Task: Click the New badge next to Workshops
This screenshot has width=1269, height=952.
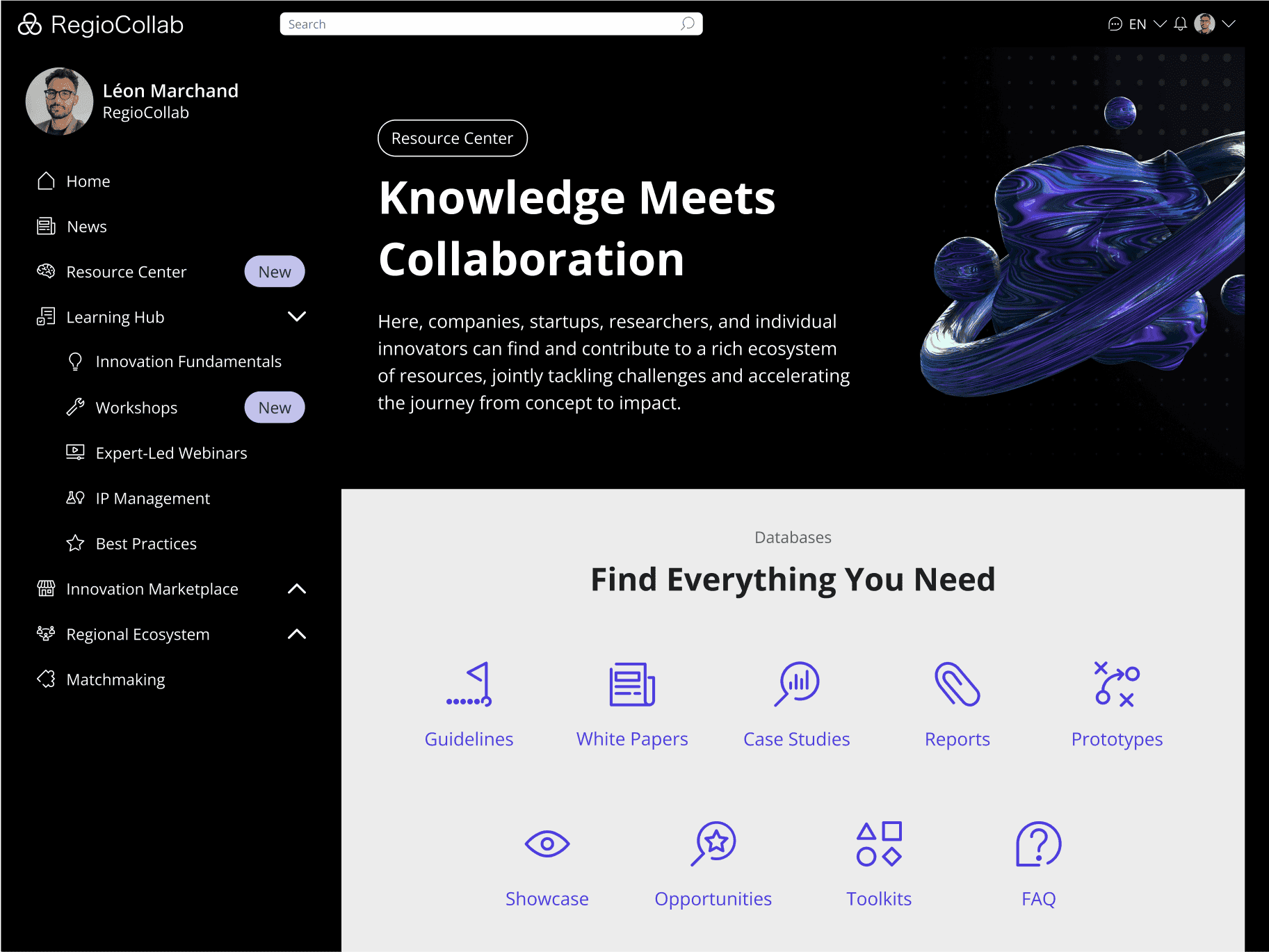Action: (275, 407)
